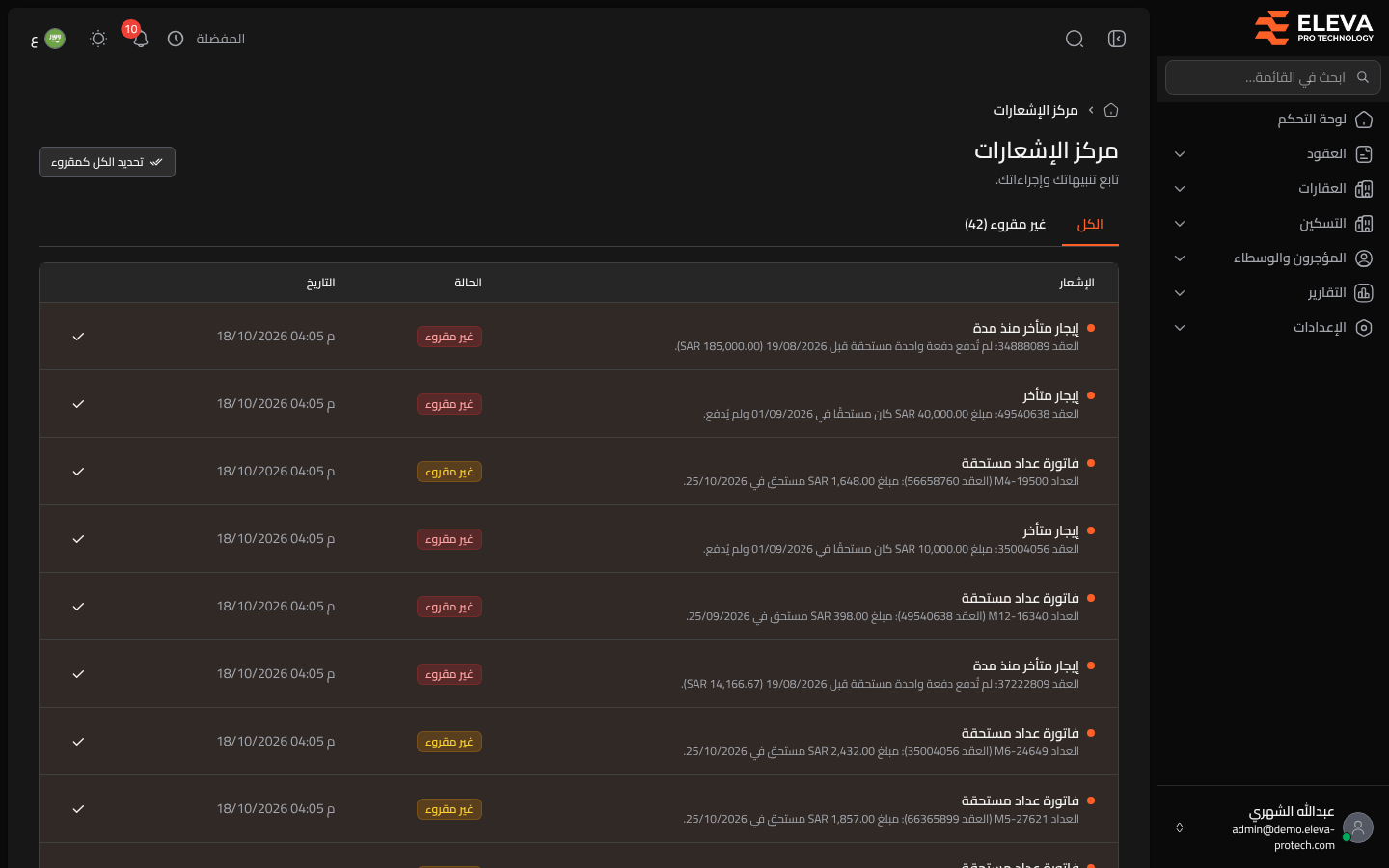Viewport: 1389px width, 868px height.
Task: Mark contract 37222809 notification as read
Action: [78, 674]
